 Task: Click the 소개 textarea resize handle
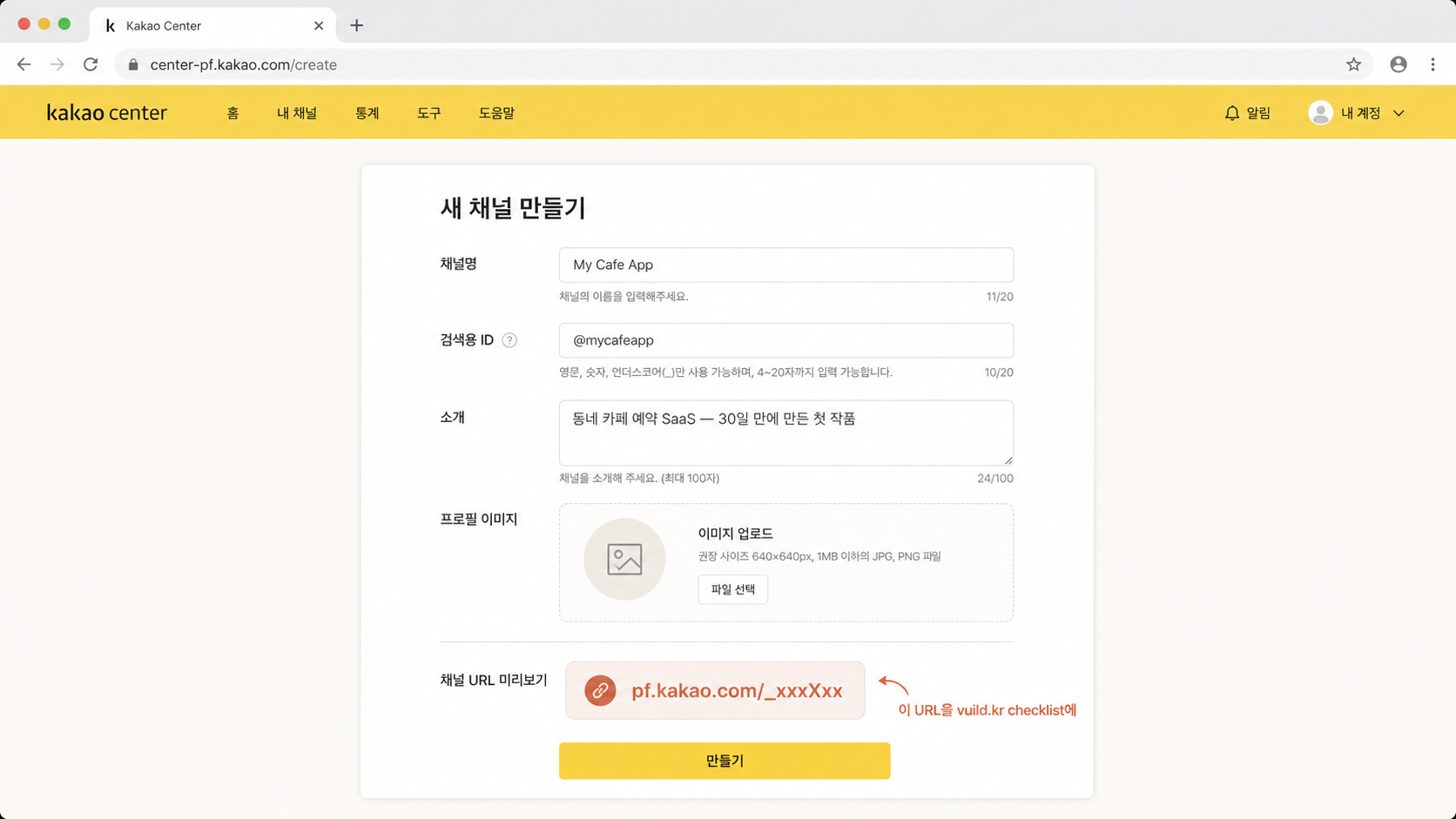click(1008, 460)
